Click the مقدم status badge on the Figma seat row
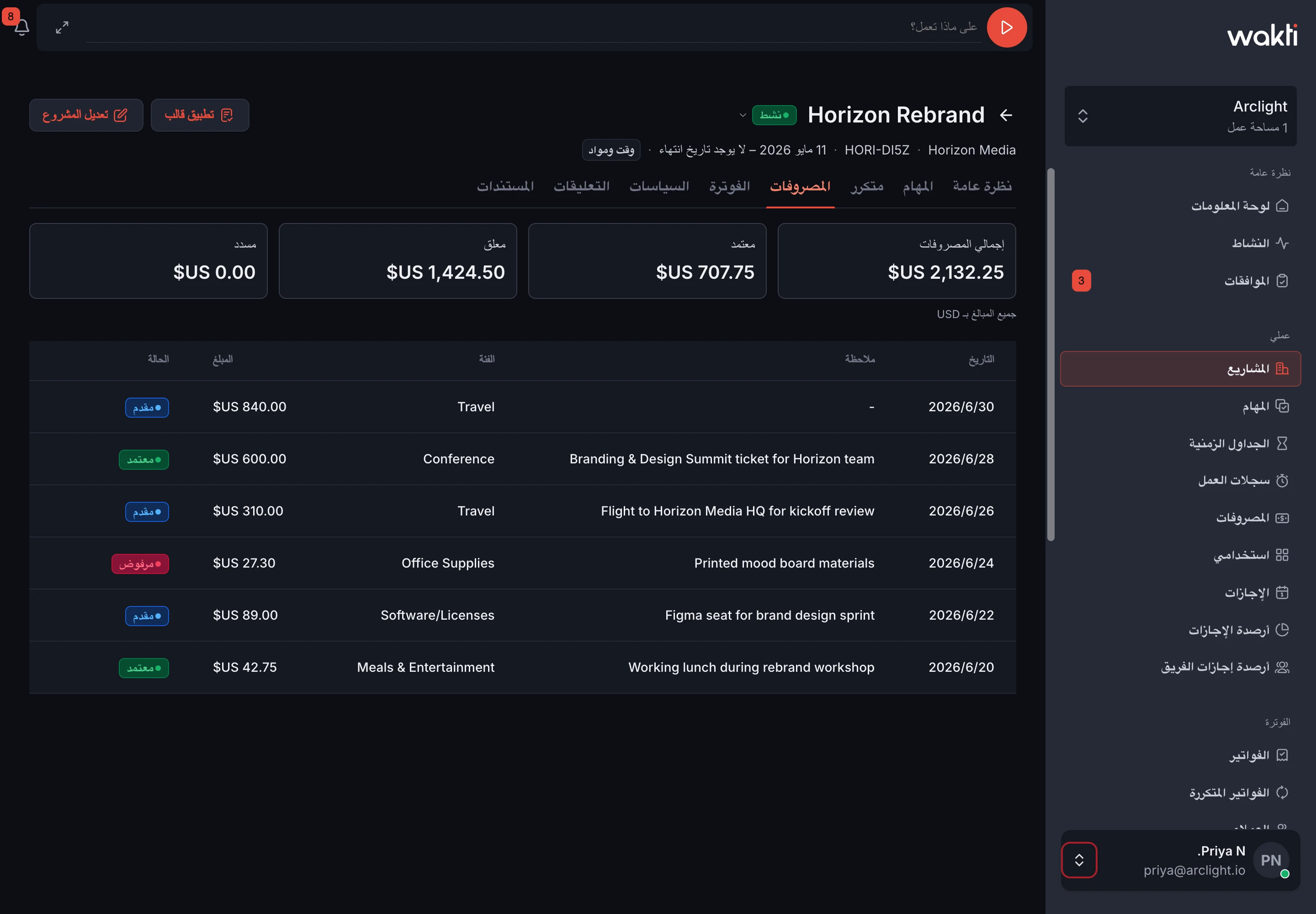1316x914 pixels. [147, 616]
